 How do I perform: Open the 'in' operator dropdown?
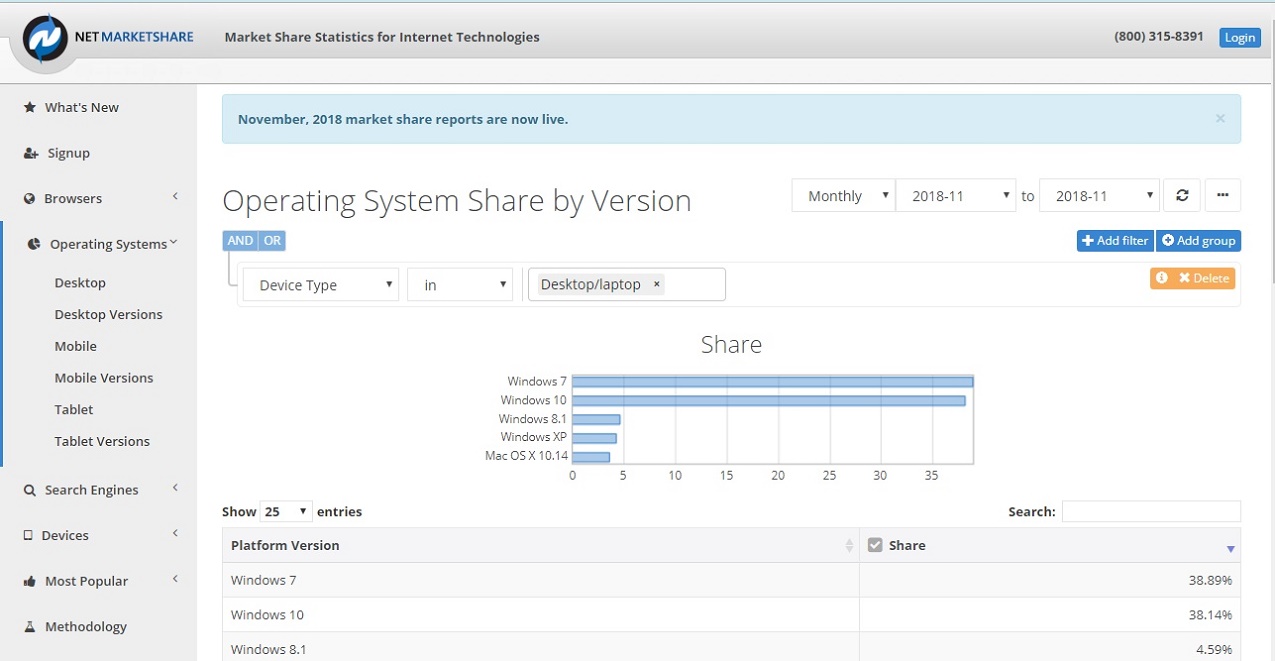click(460, 285)
